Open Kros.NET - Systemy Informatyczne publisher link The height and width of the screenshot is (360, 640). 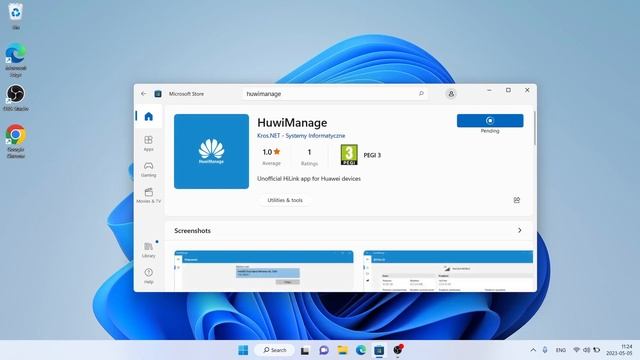tap(301, 136)
